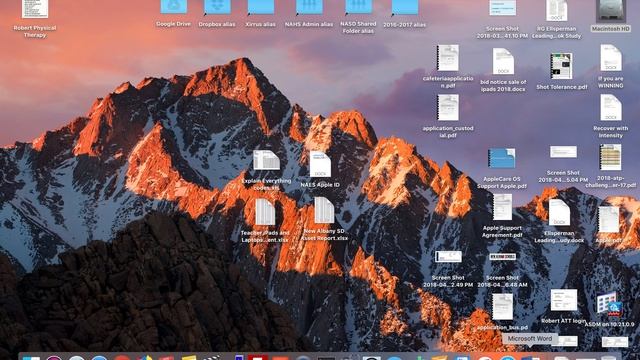640x360 pixels.
Task: Open the NAHS Admin alias folder
Action: coord(309,7)
